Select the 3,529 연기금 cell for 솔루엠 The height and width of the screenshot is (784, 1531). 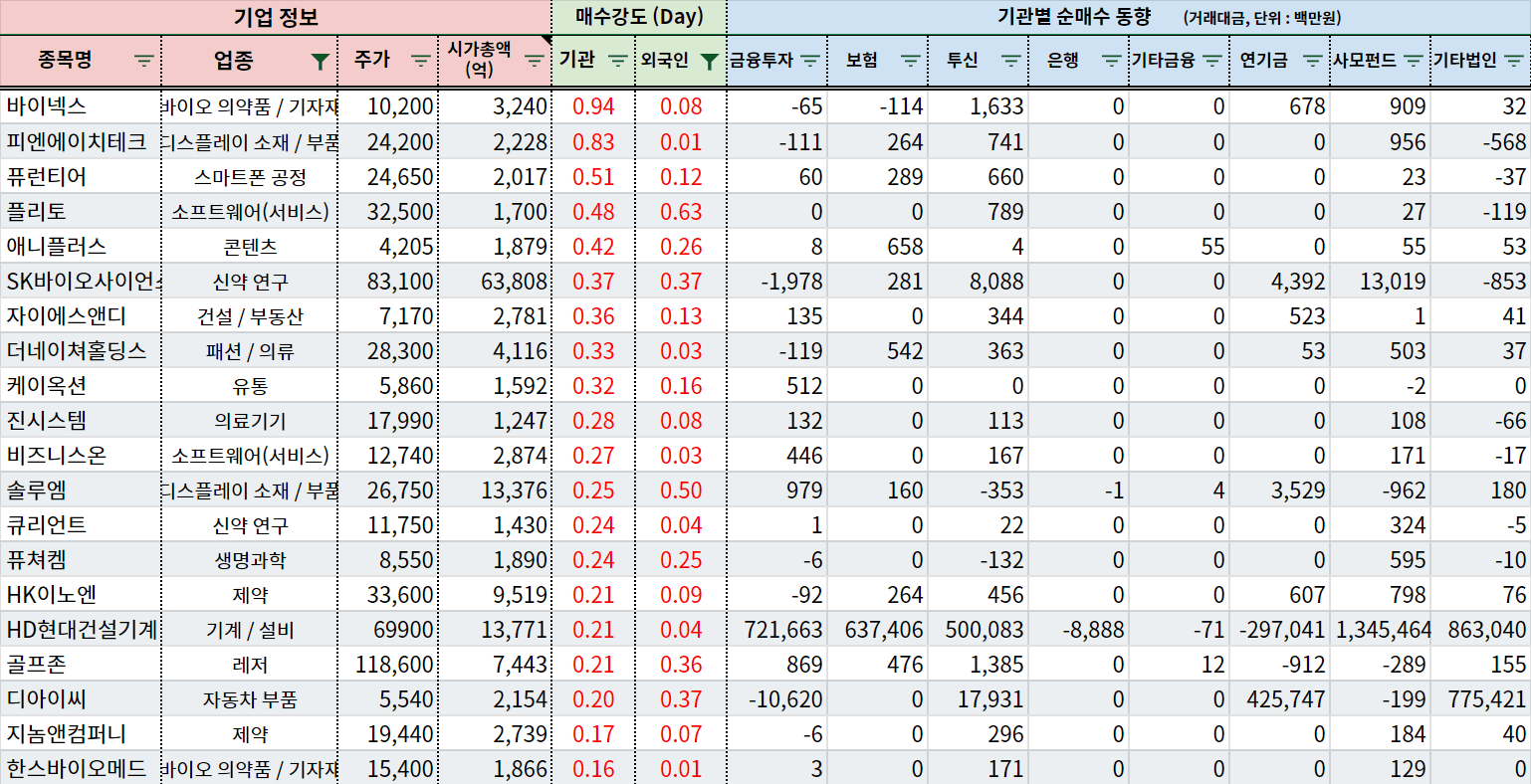1280,490
